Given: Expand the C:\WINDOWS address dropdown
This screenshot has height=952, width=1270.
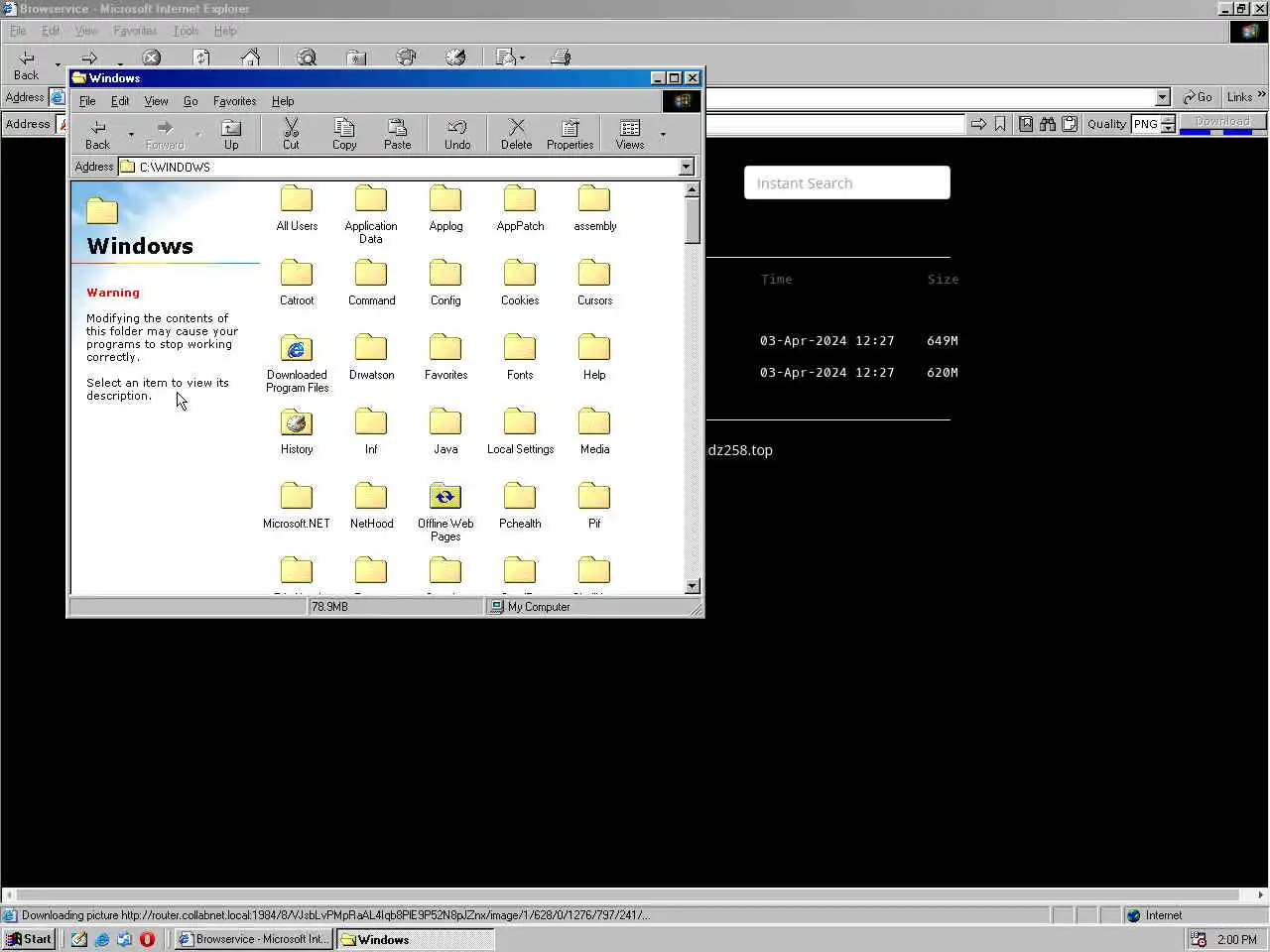Looking at the screenshot, I should coord(686,167).
